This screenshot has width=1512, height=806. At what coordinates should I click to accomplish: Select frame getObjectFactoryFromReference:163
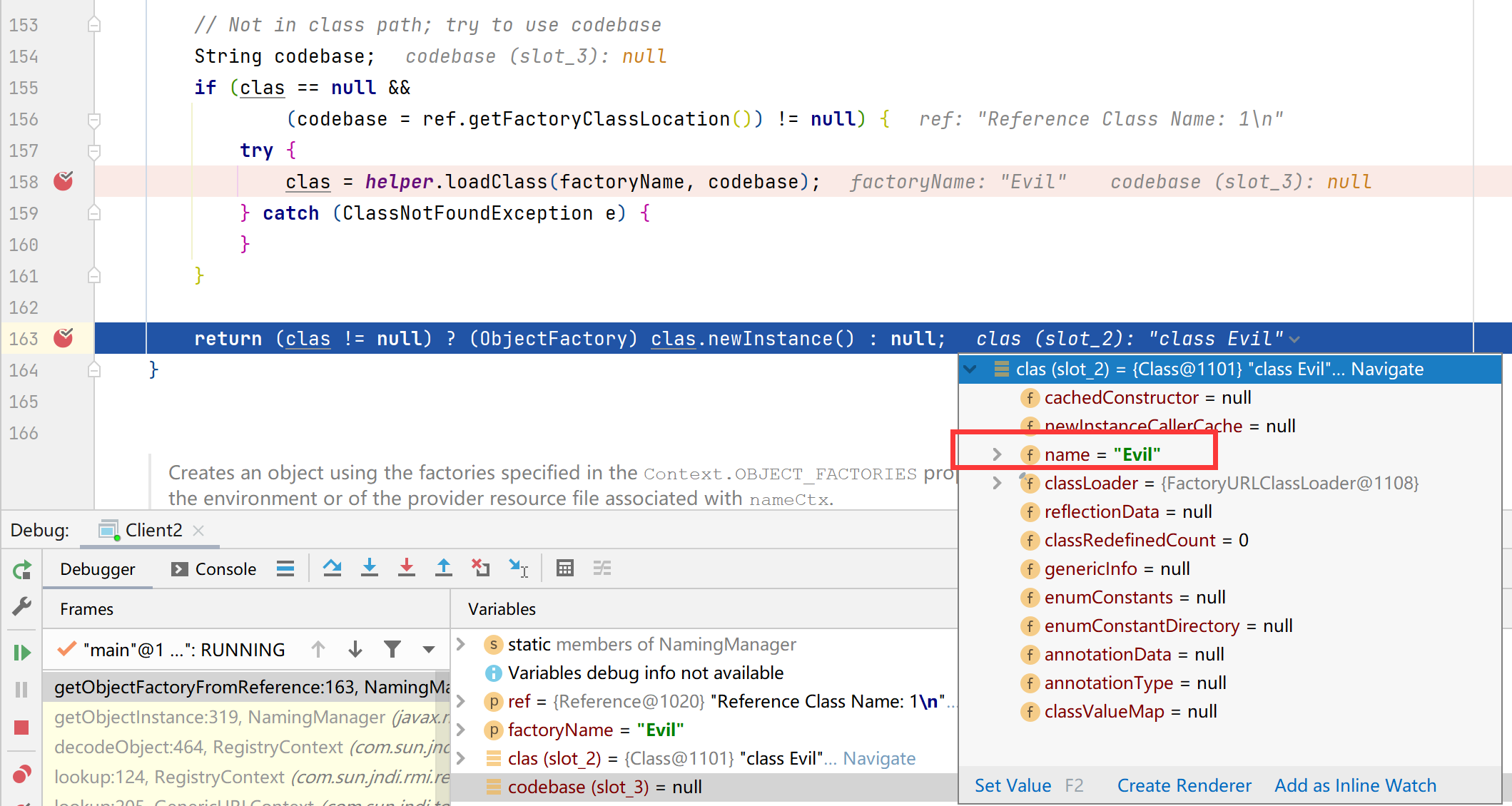point(247,687)
